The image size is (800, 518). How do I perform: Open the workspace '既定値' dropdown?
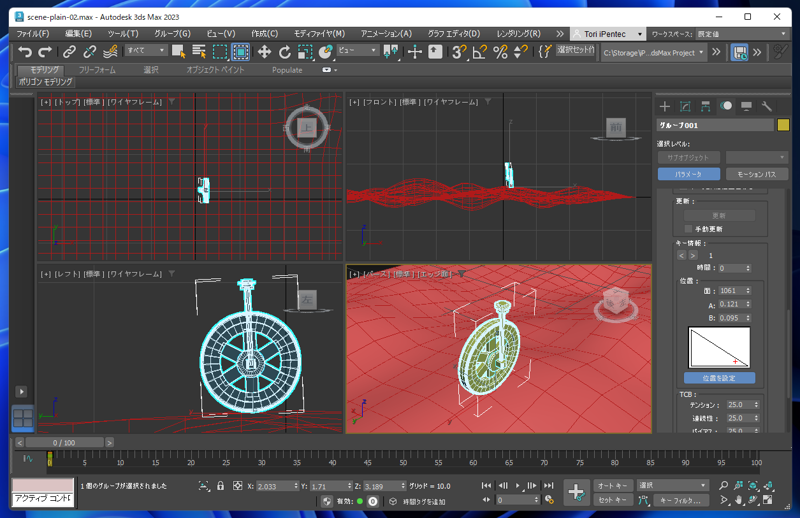tap(742, 34)
